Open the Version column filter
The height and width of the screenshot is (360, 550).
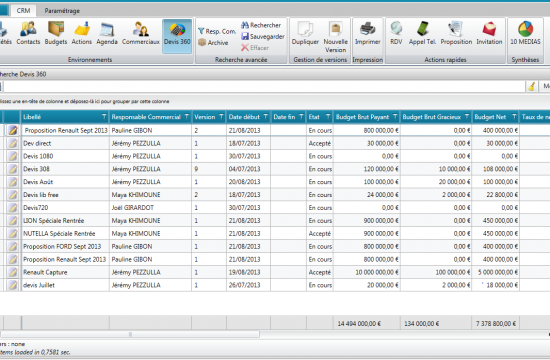click(221, 117)
